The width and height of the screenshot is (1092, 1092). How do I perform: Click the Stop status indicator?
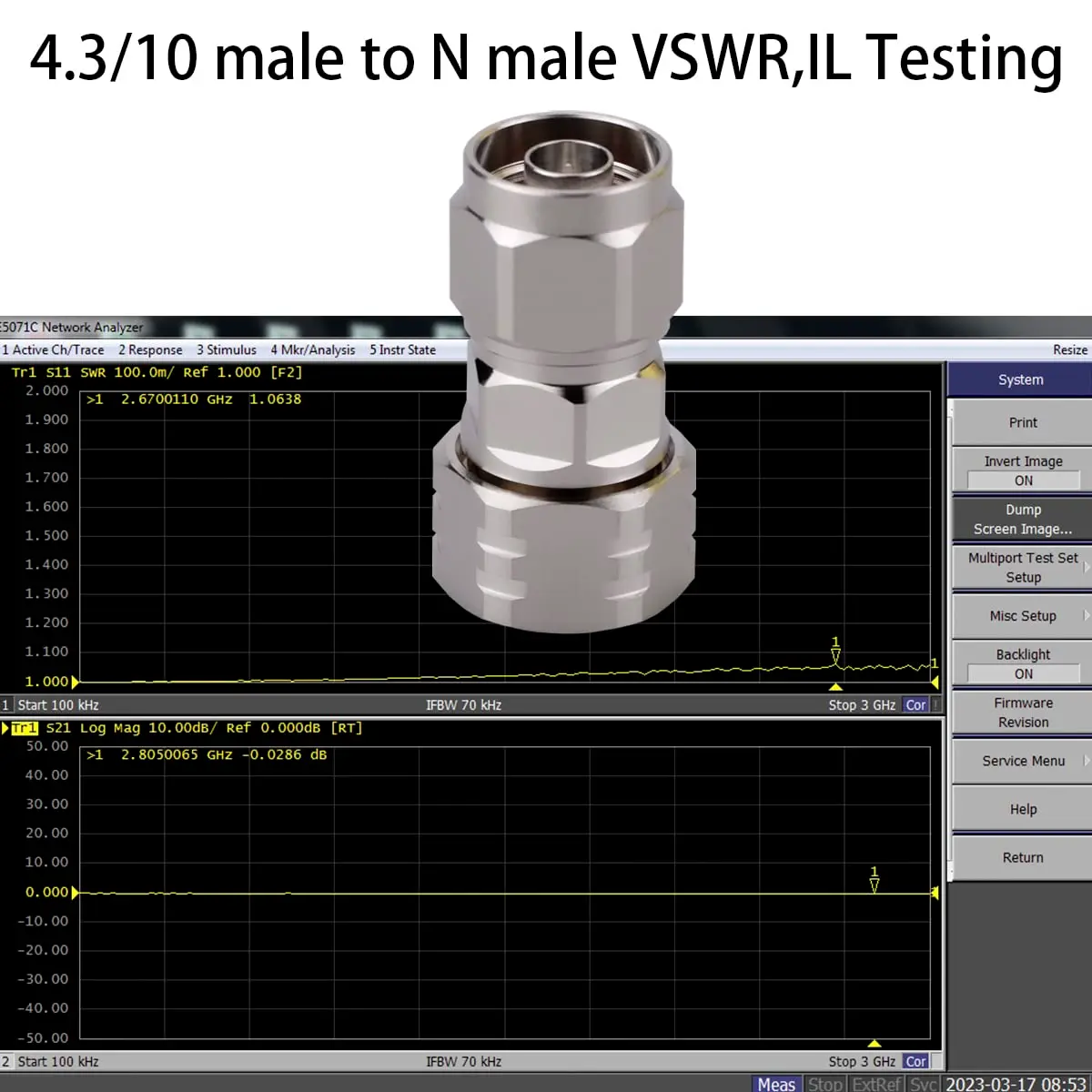click(x=824, y=1084)
